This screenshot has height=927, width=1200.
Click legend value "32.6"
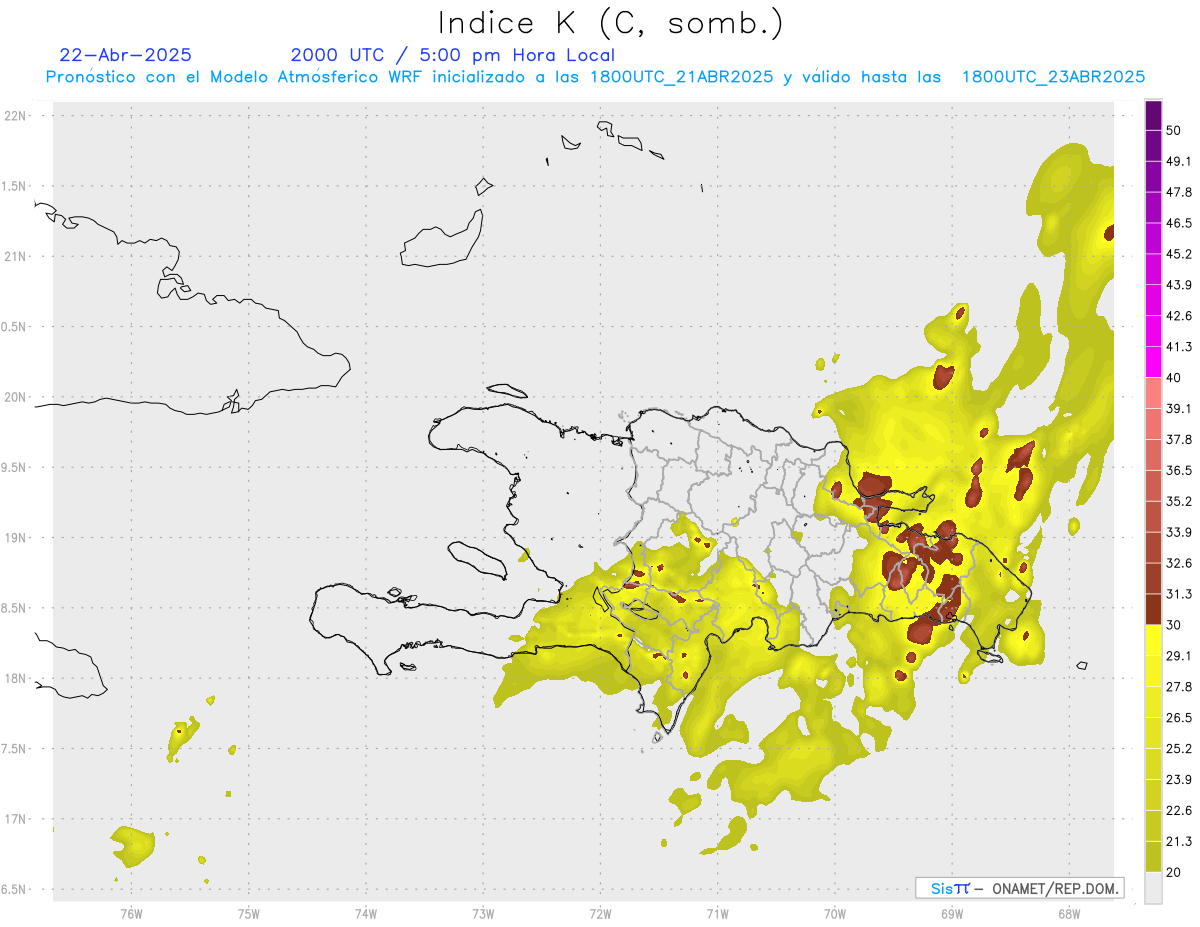1179,563
